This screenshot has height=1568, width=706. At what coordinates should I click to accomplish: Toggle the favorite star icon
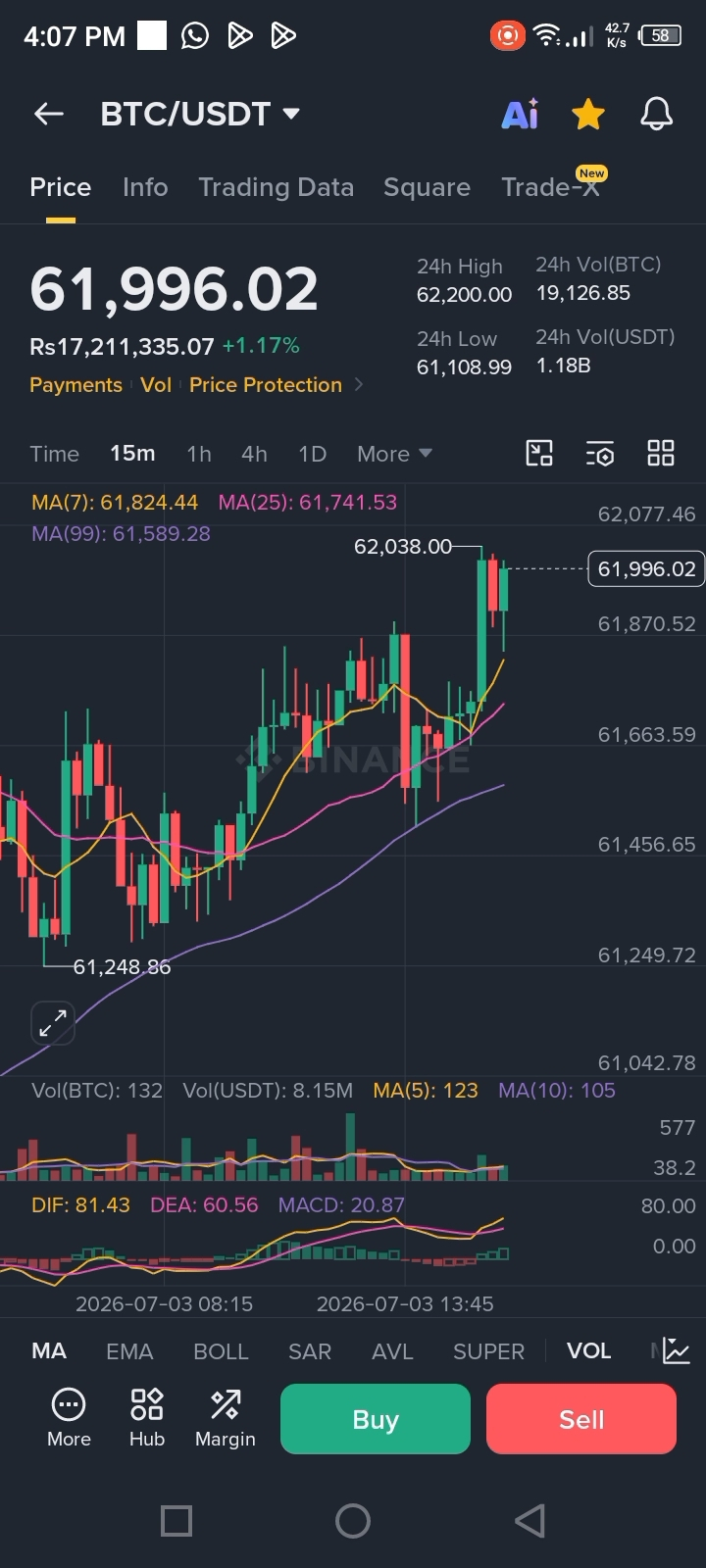tap(588, 115)
